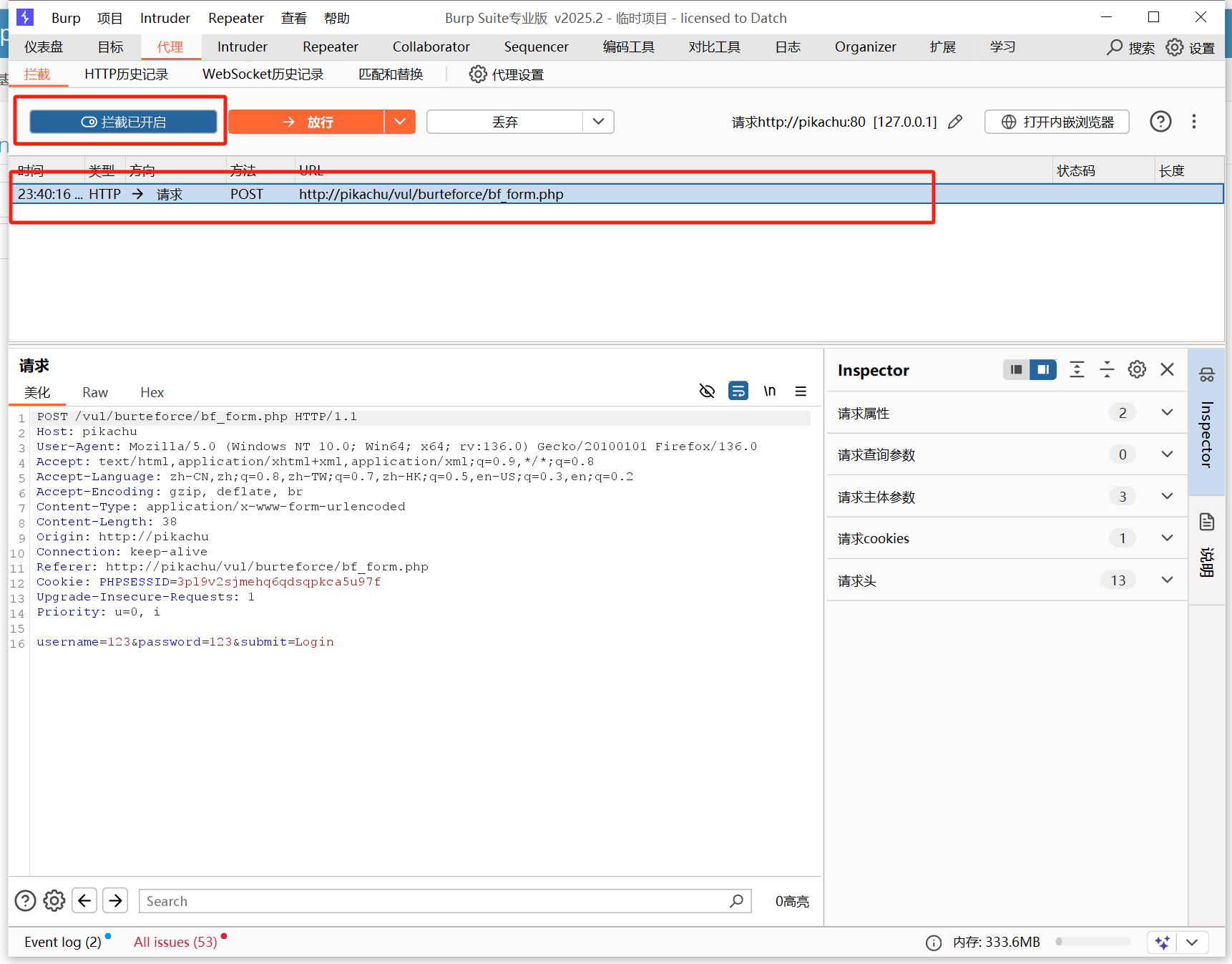Screen dimensions: 1232x964
Task: Open HTTP历史记录 sub-tab
Action: 127,74
